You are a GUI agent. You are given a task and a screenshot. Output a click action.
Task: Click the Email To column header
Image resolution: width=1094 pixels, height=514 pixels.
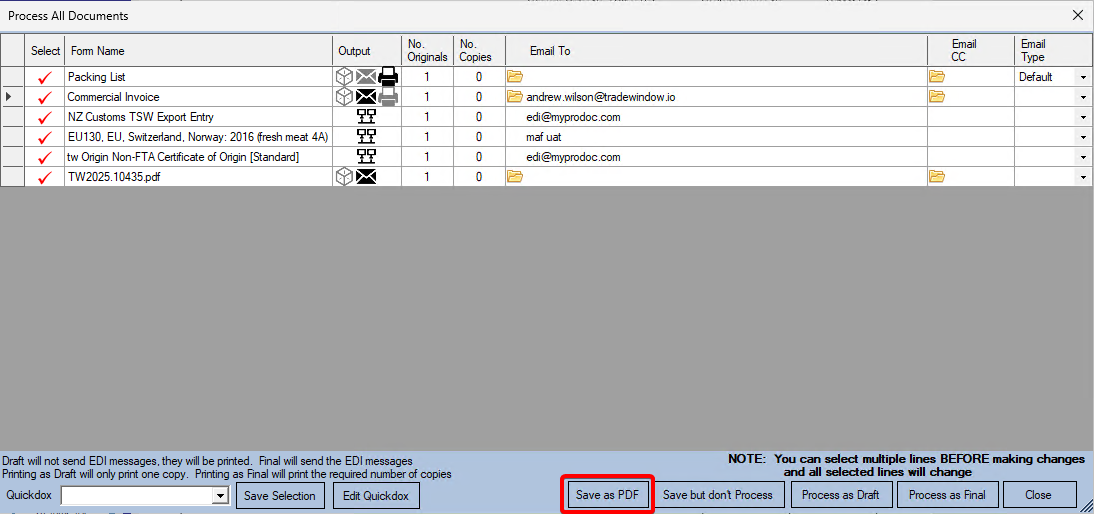point(550,51)
